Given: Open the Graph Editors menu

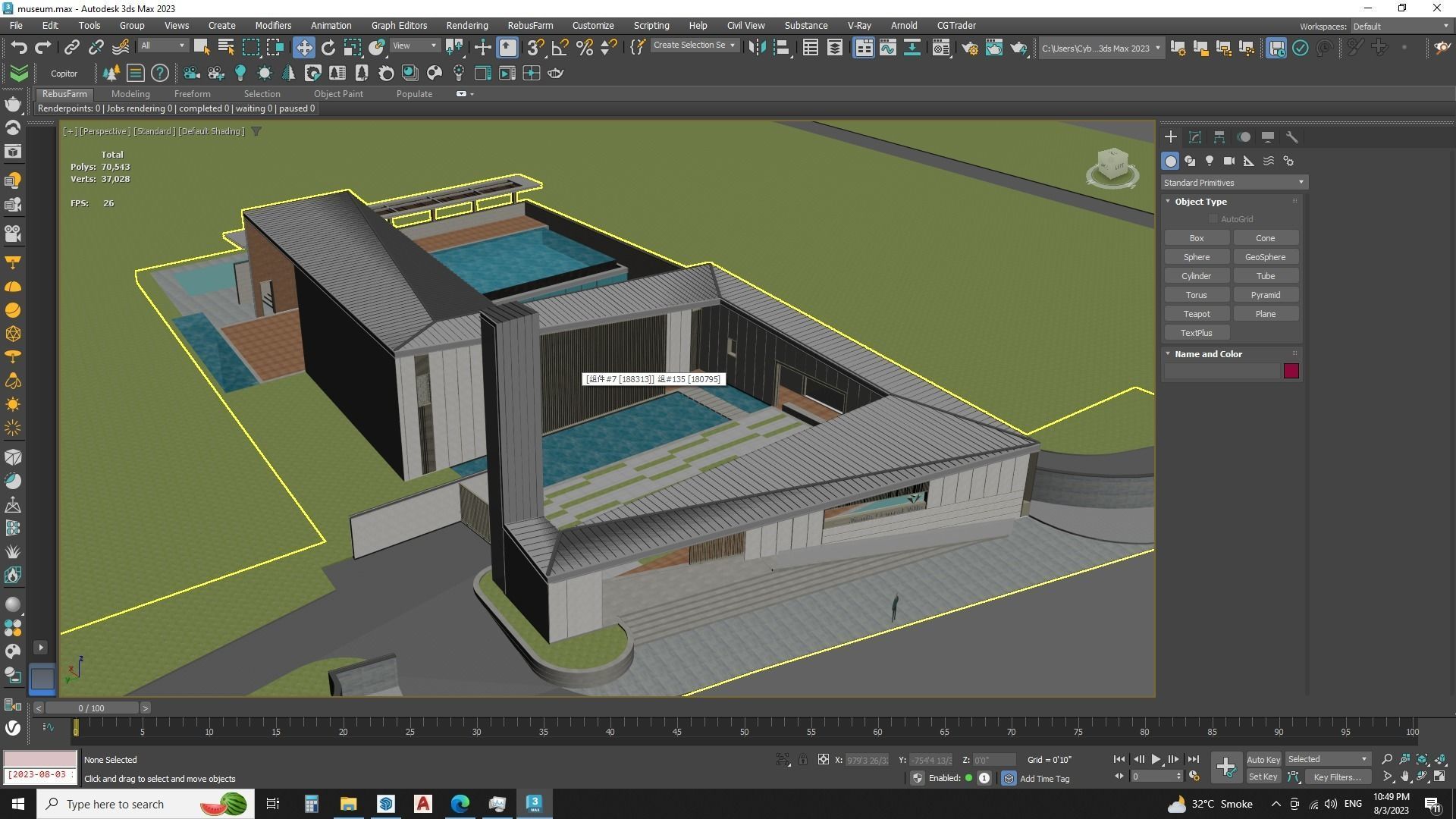Looking at the screenshot, I should tap(399, 25).
